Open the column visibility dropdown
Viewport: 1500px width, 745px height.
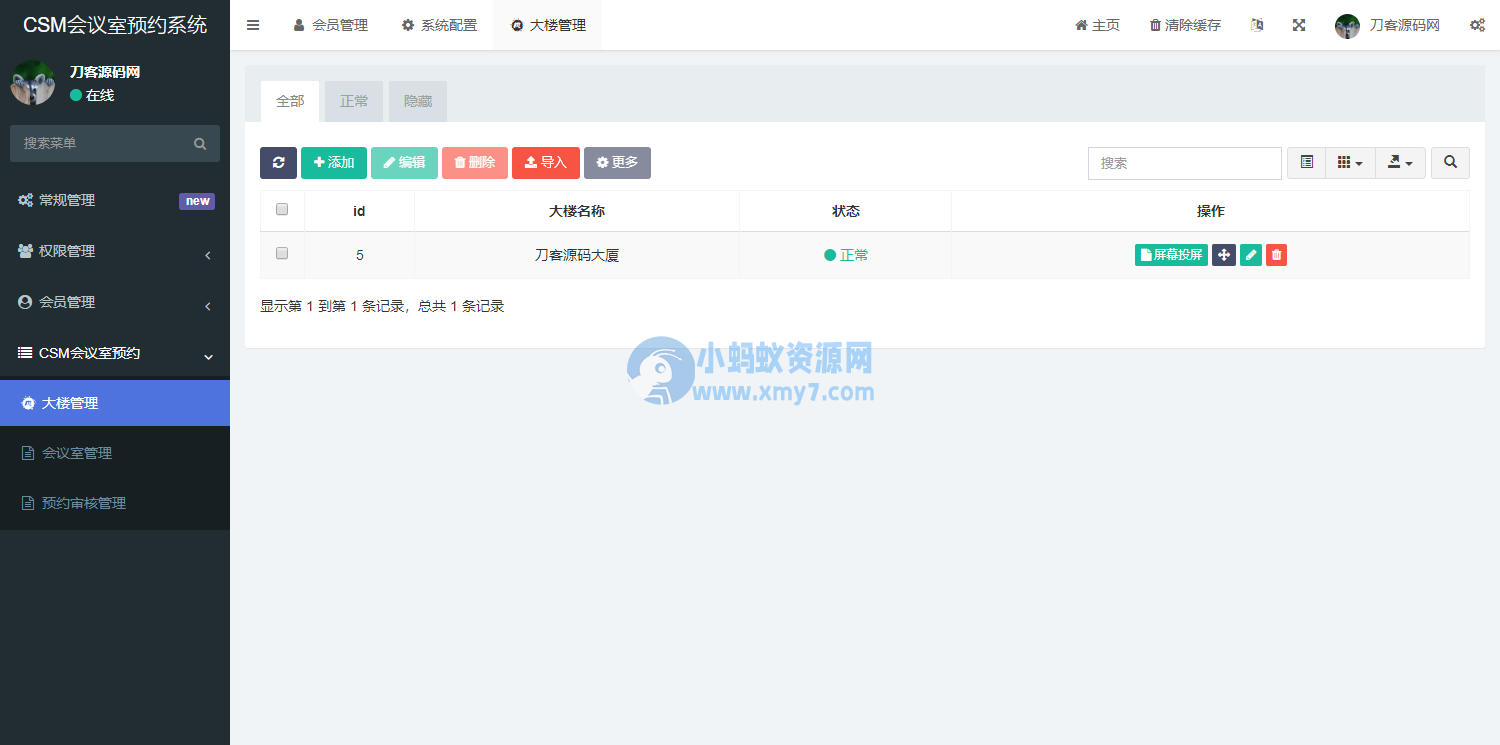pos(1350,162)
